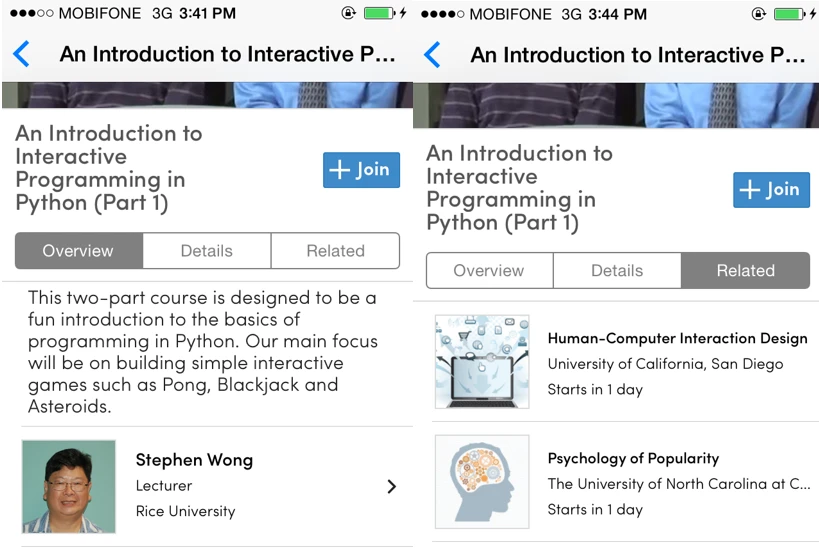
Task: Tap the back arrow on right screen
Action: (432, 54)
